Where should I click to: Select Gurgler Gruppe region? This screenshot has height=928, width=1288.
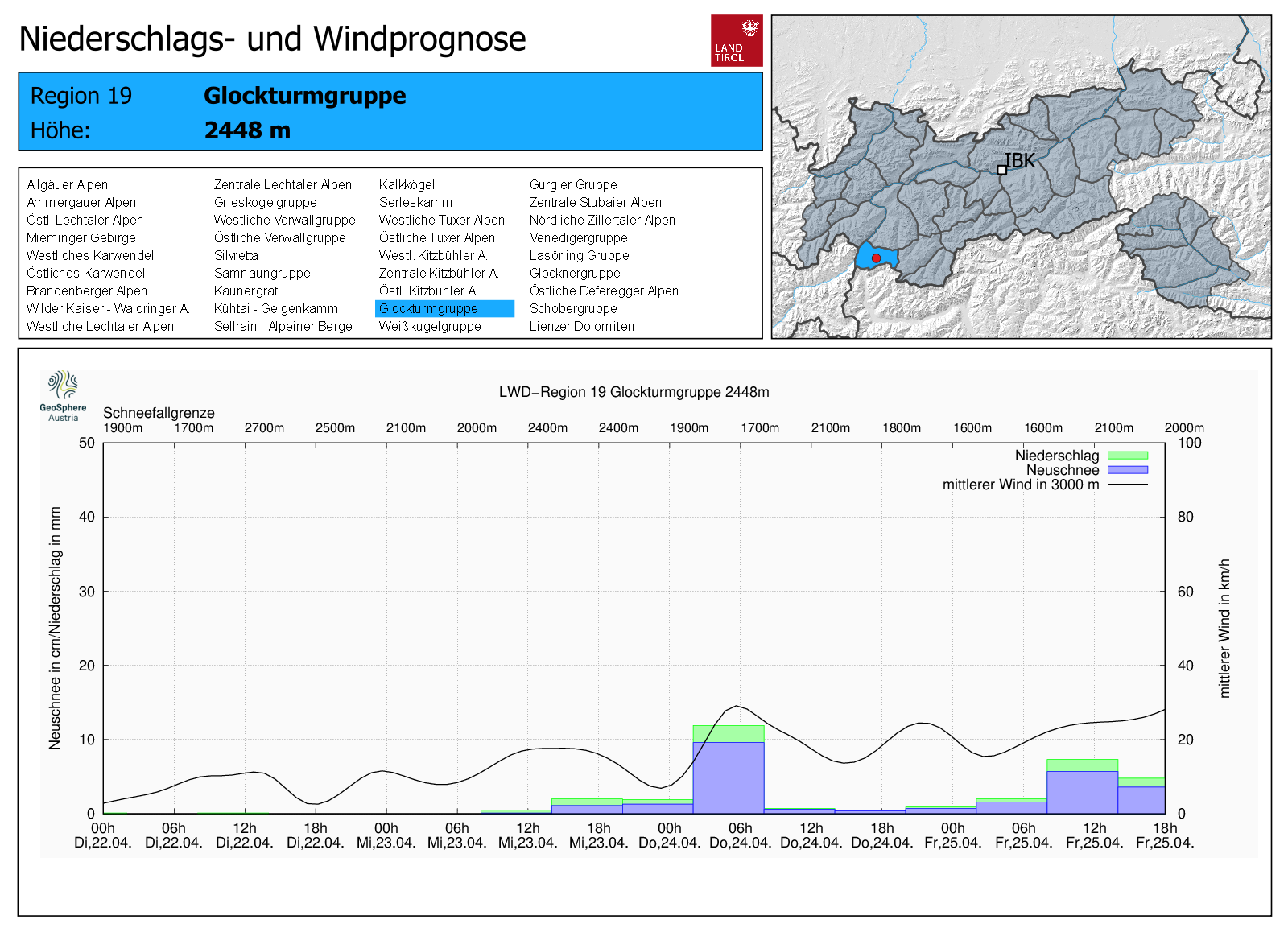[x=572, y=184]
